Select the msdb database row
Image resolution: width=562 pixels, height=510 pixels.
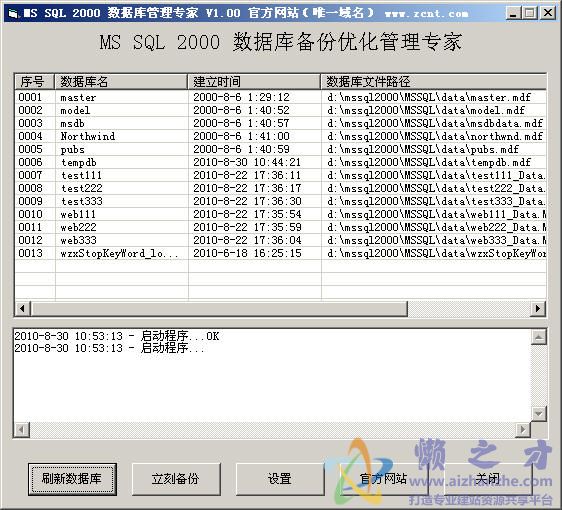pyautogui.click(x=281, y=123)
